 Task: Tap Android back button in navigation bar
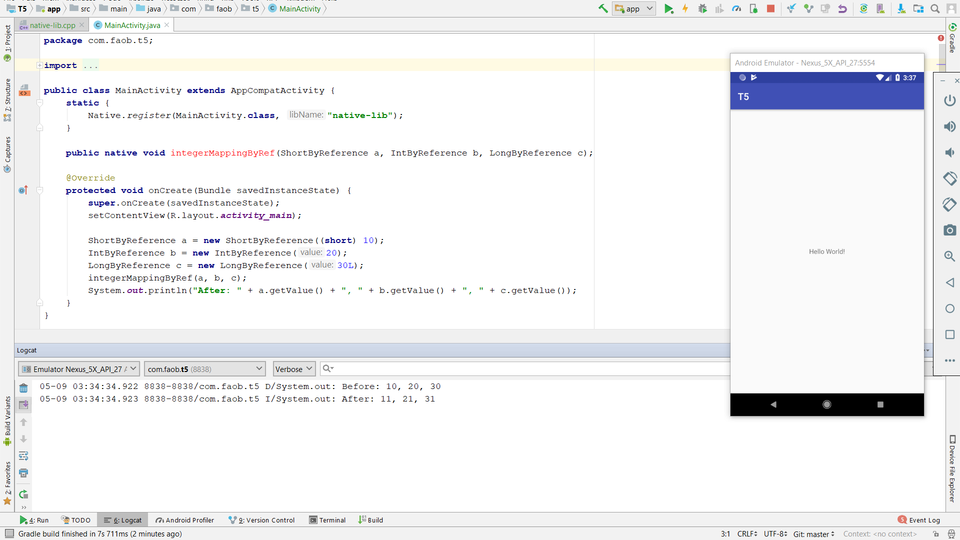point(773,404)
